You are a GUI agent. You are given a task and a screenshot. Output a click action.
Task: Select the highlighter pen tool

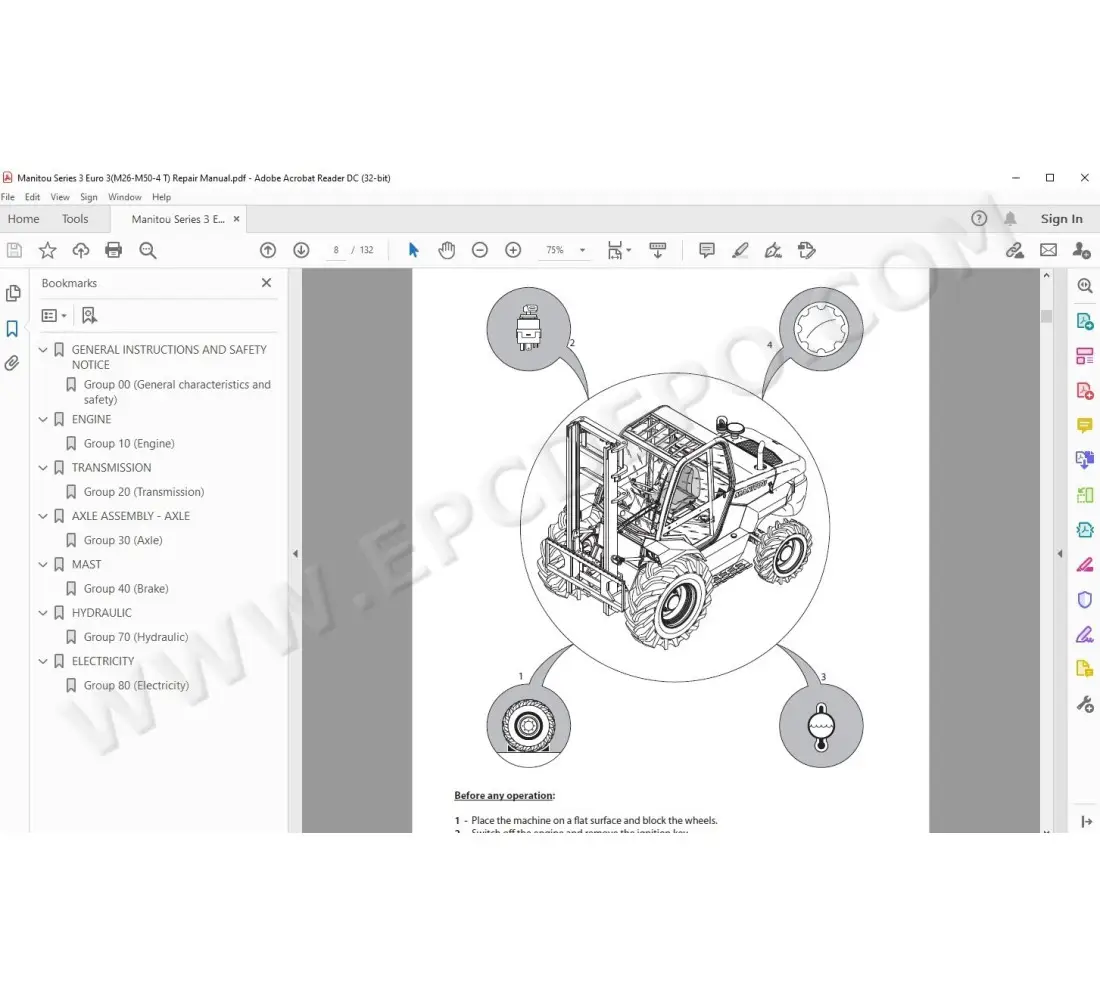click(740, 250)
